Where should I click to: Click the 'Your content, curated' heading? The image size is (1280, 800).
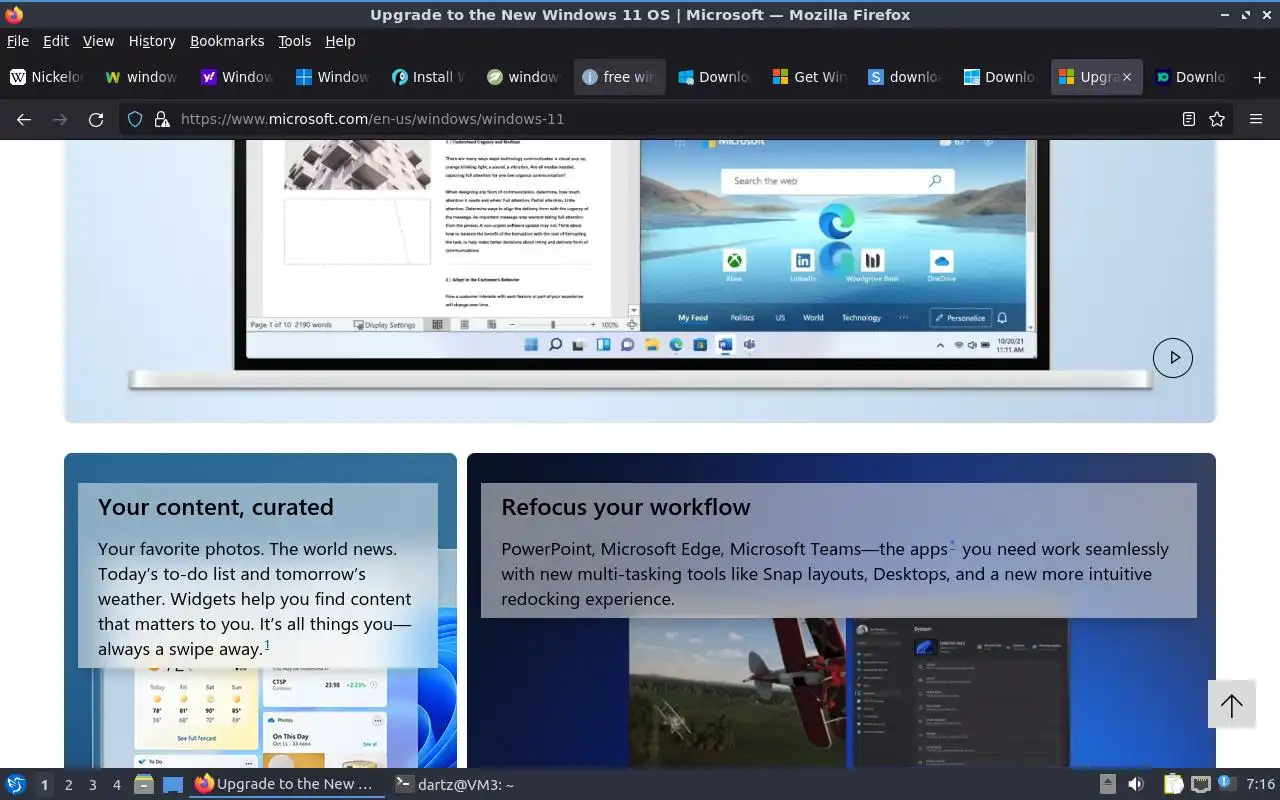click(216, 507)
